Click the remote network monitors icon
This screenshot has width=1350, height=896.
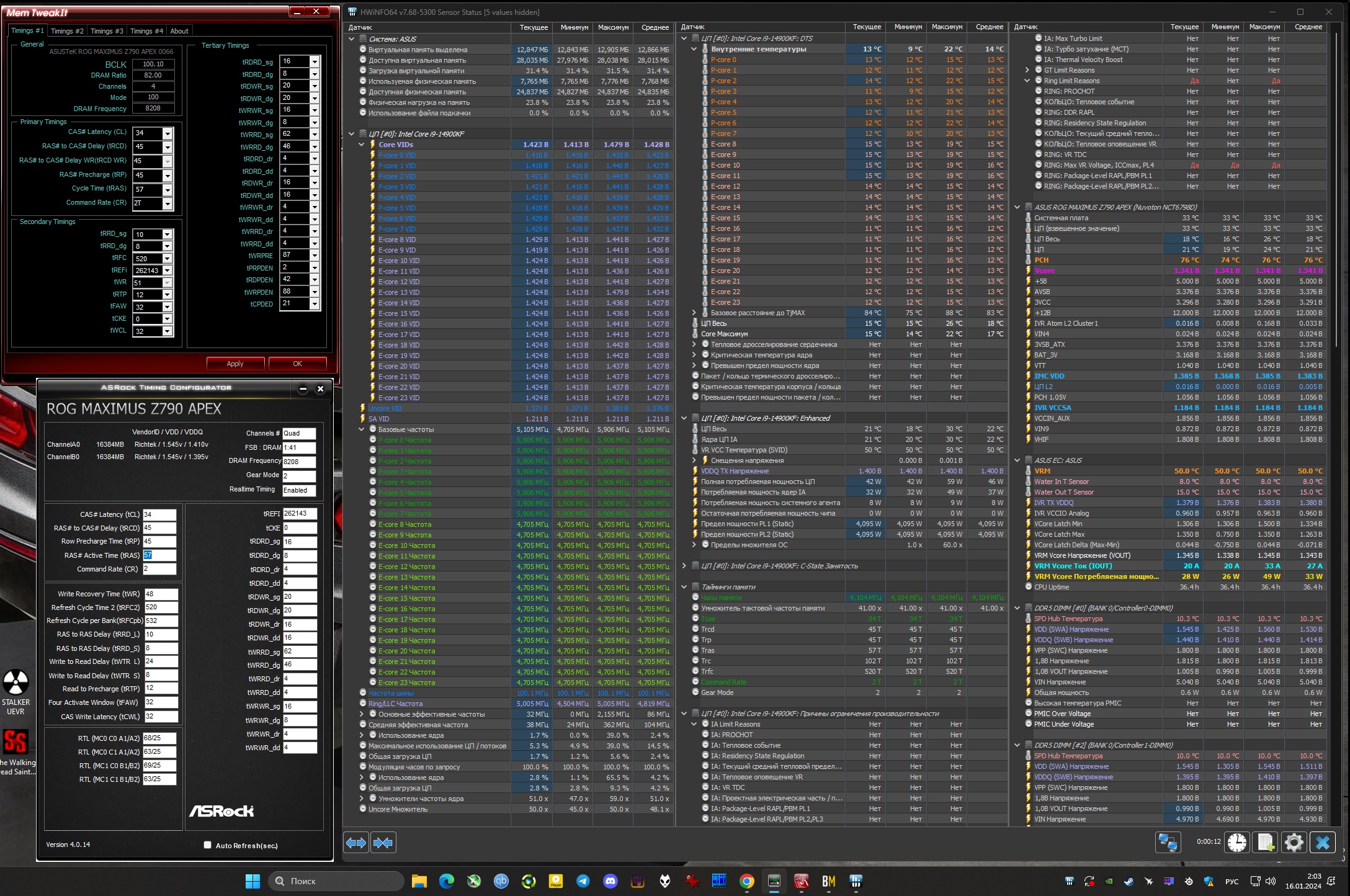1168,843
